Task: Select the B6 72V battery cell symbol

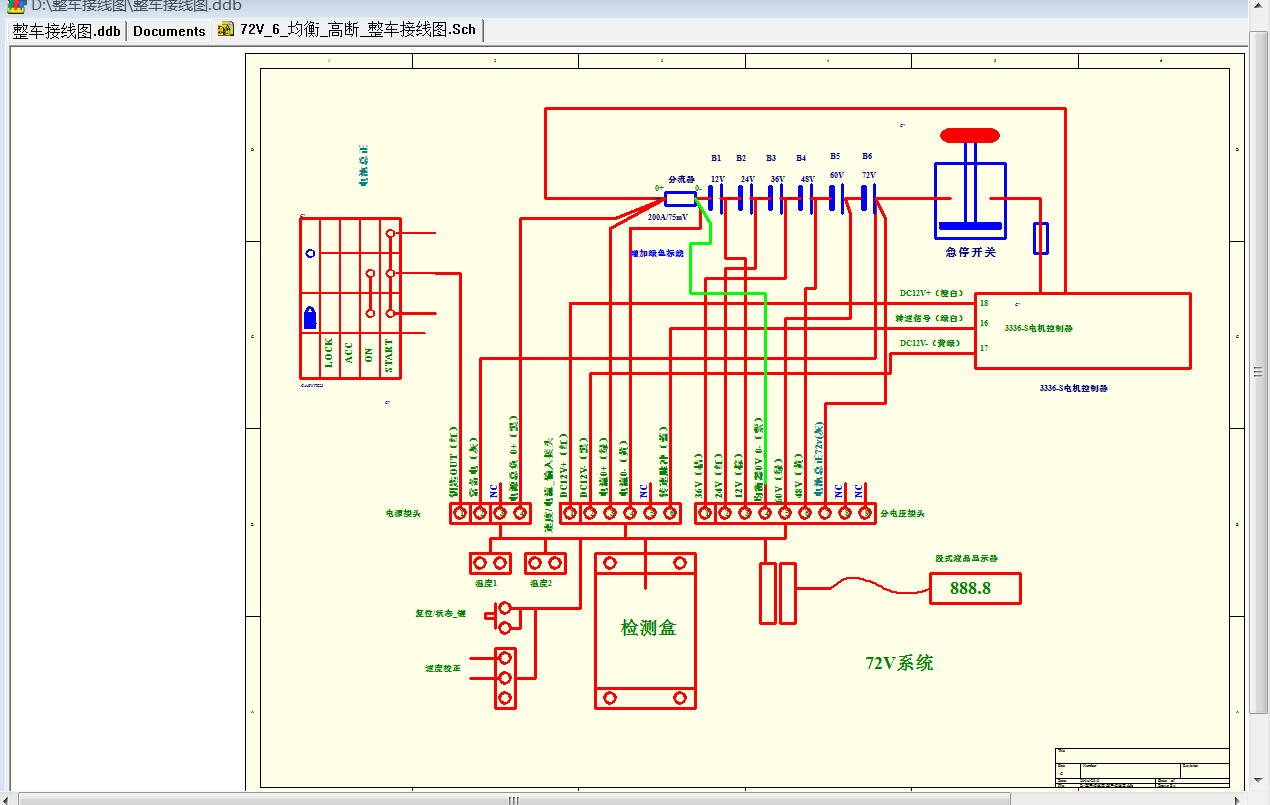Action: 868,199
